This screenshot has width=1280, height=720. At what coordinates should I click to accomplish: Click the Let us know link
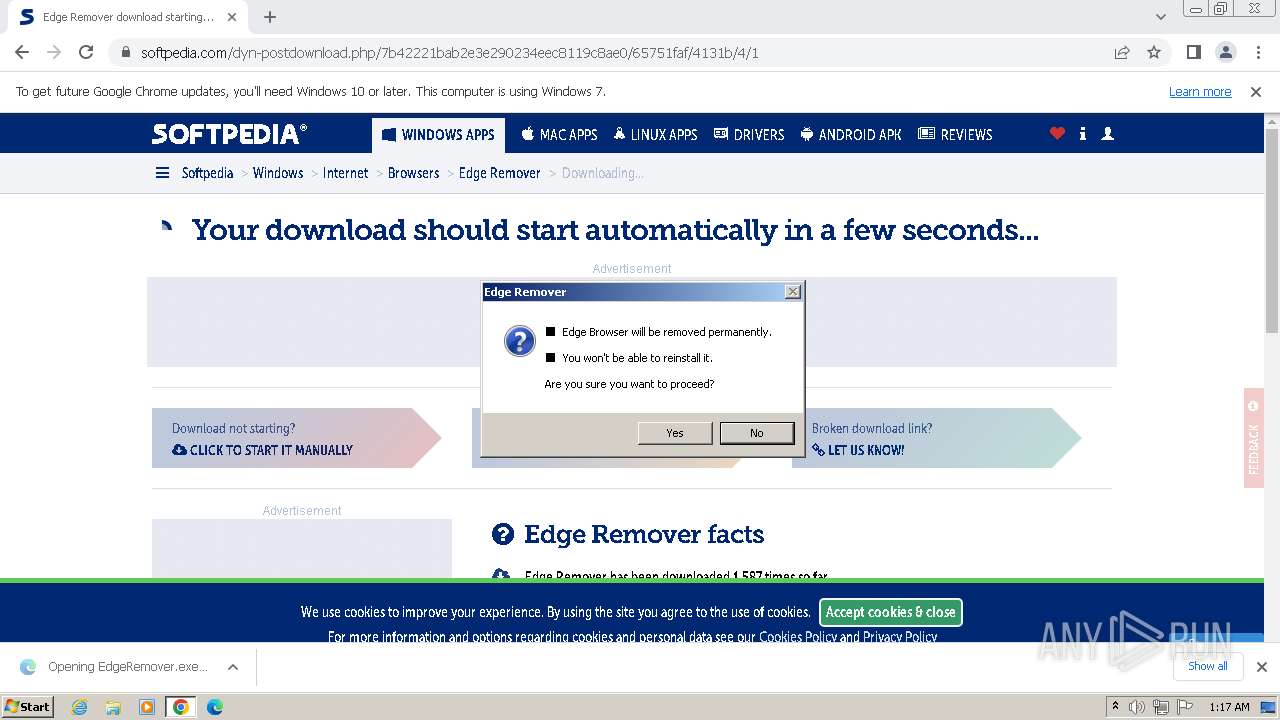point(858,450)
